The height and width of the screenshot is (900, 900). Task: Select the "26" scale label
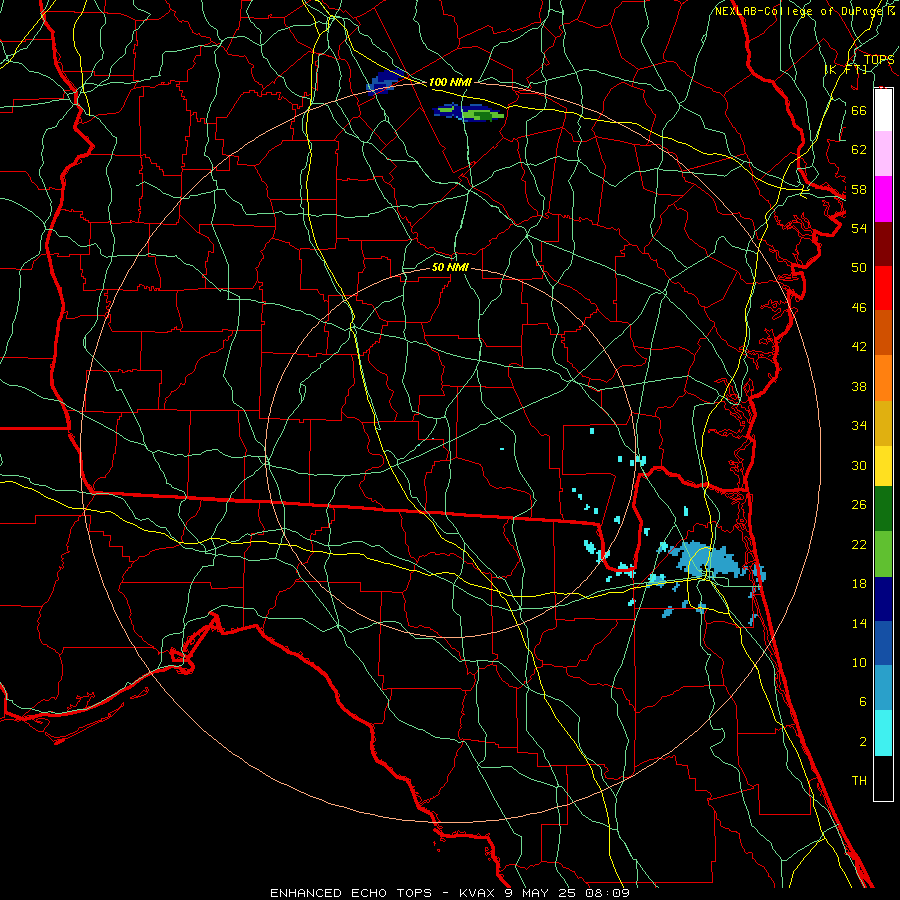pyautogui.click(x=859, y=505)
